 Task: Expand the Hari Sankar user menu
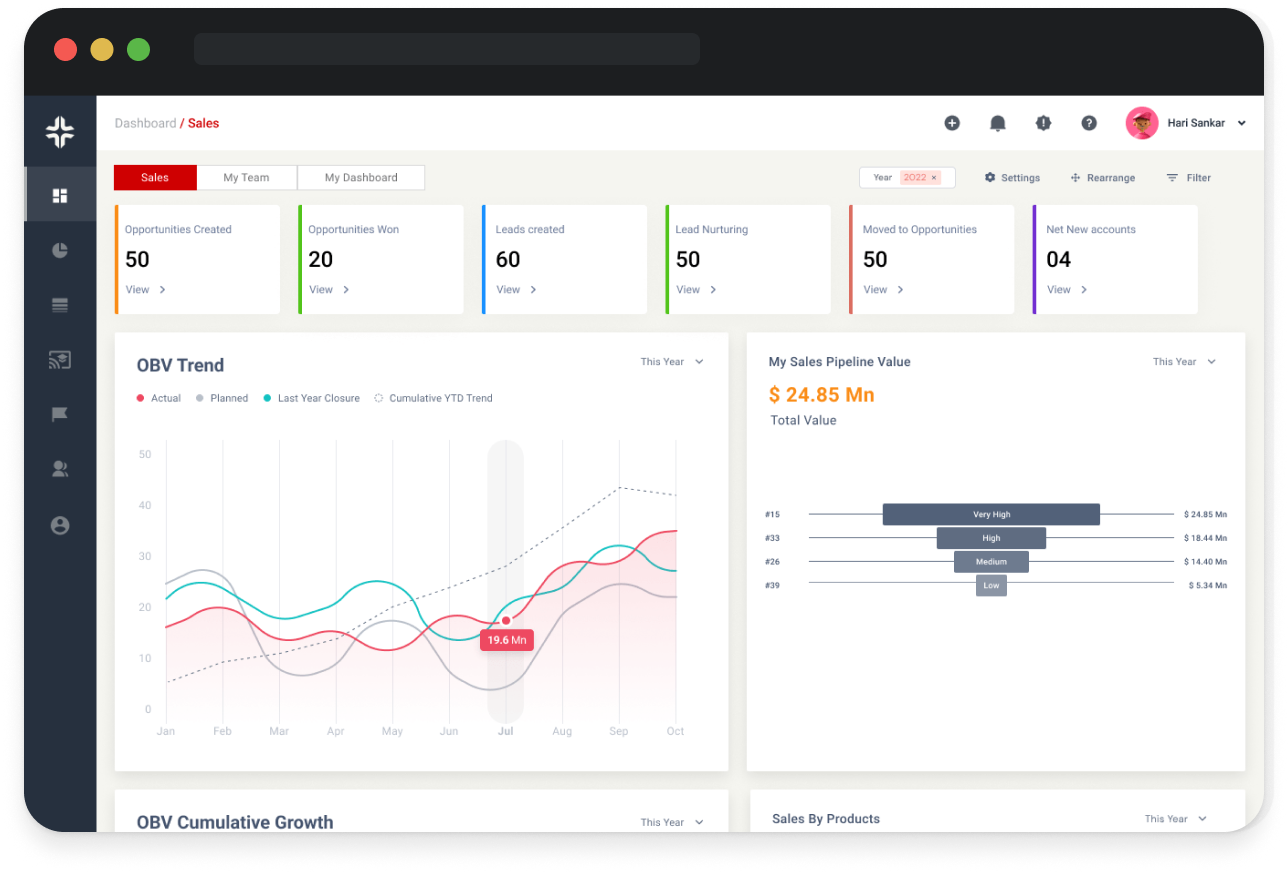click(1241, 123)
